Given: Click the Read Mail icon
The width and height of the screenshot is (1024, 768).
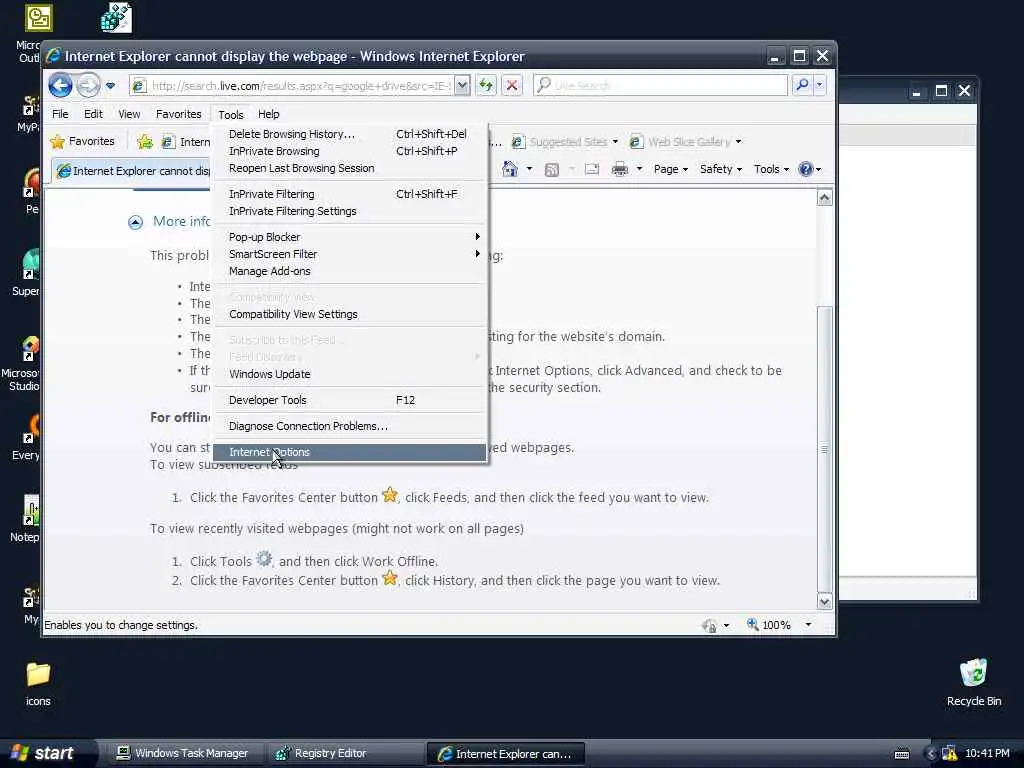Looking at the screenshot, I should click(x=592, y=169).
